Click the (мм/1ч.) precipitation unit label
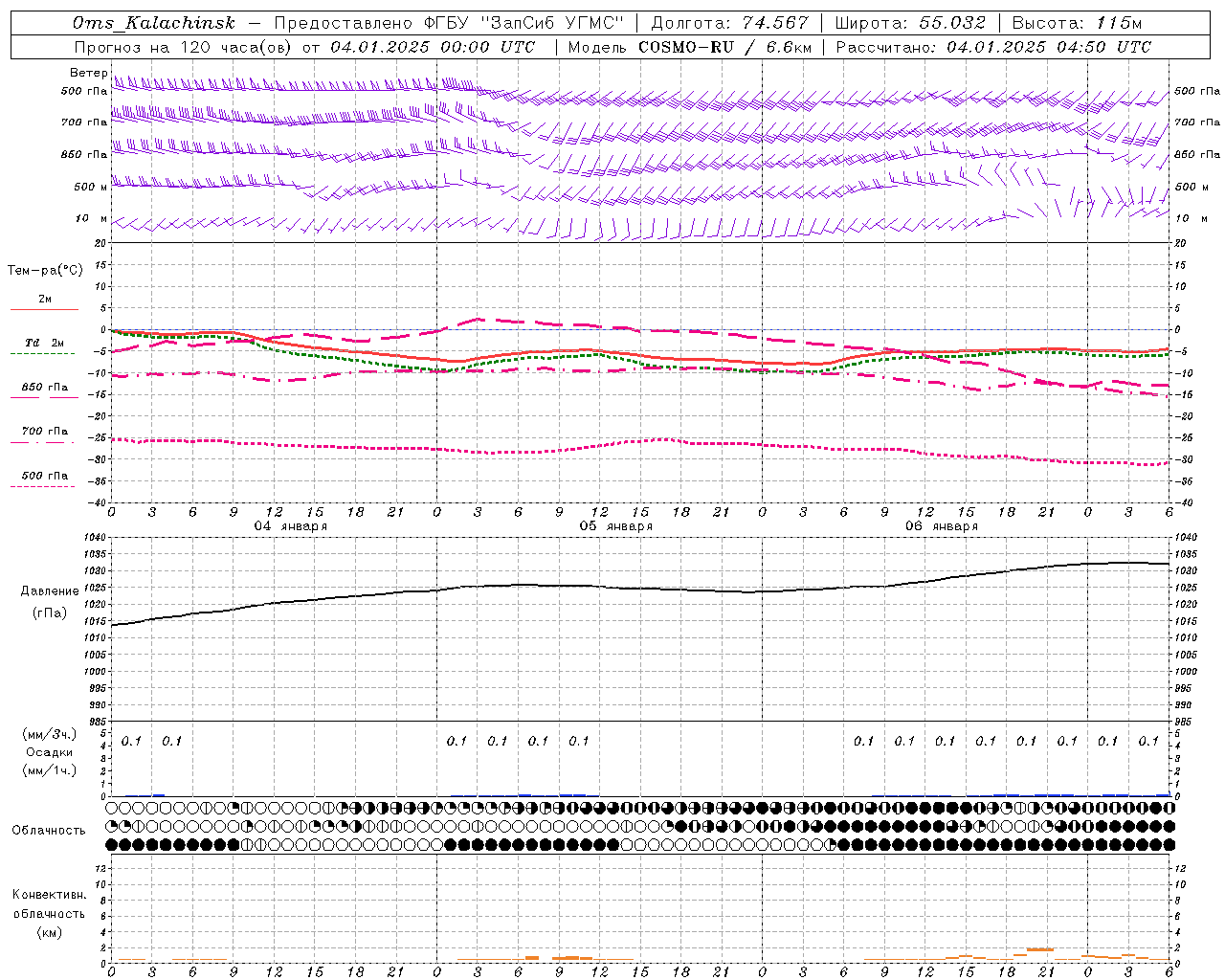Image resolution: width=1225 pixels, height=980 pixels. coord(50,770)
